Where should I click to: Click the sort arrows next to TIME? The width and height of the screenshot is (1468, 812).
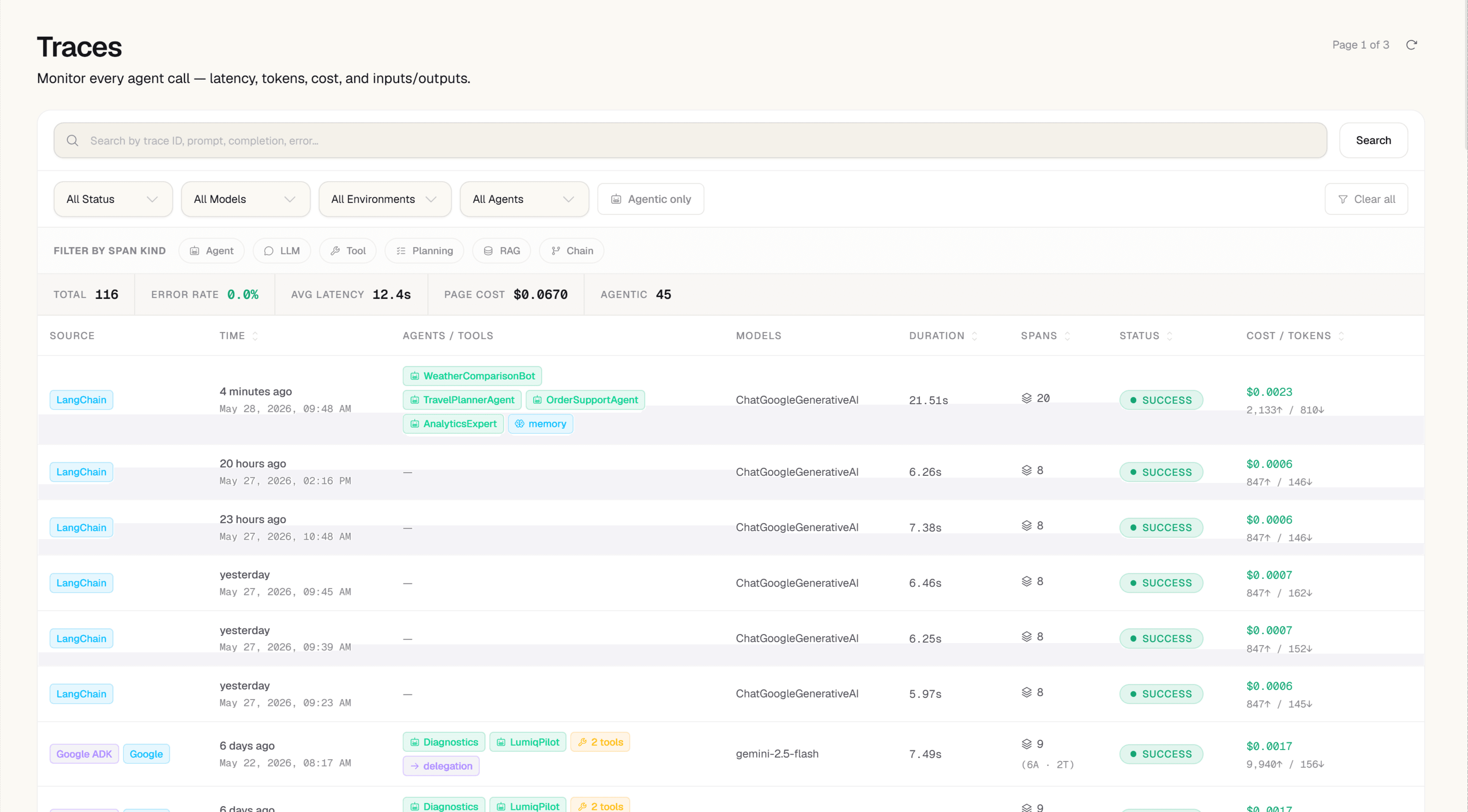point(255,336)
